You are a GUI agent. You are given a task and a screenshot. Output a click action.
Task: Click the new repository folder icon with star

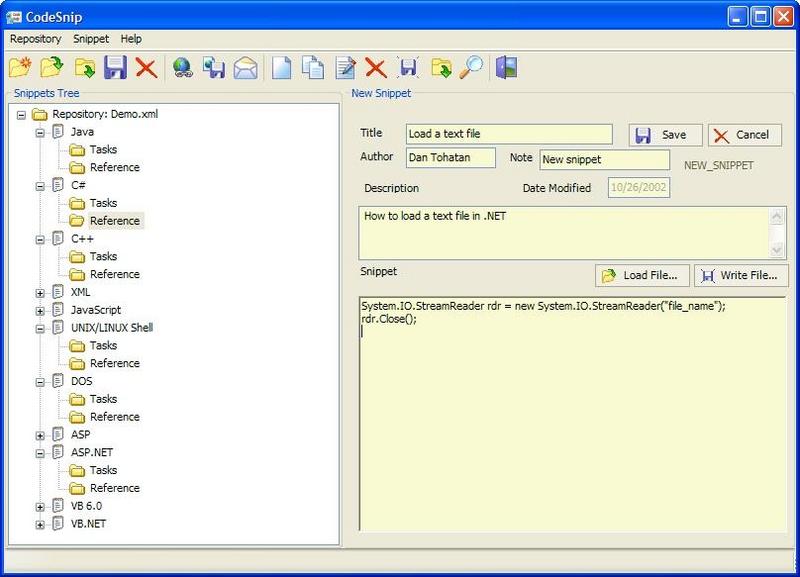coord(19,68)
